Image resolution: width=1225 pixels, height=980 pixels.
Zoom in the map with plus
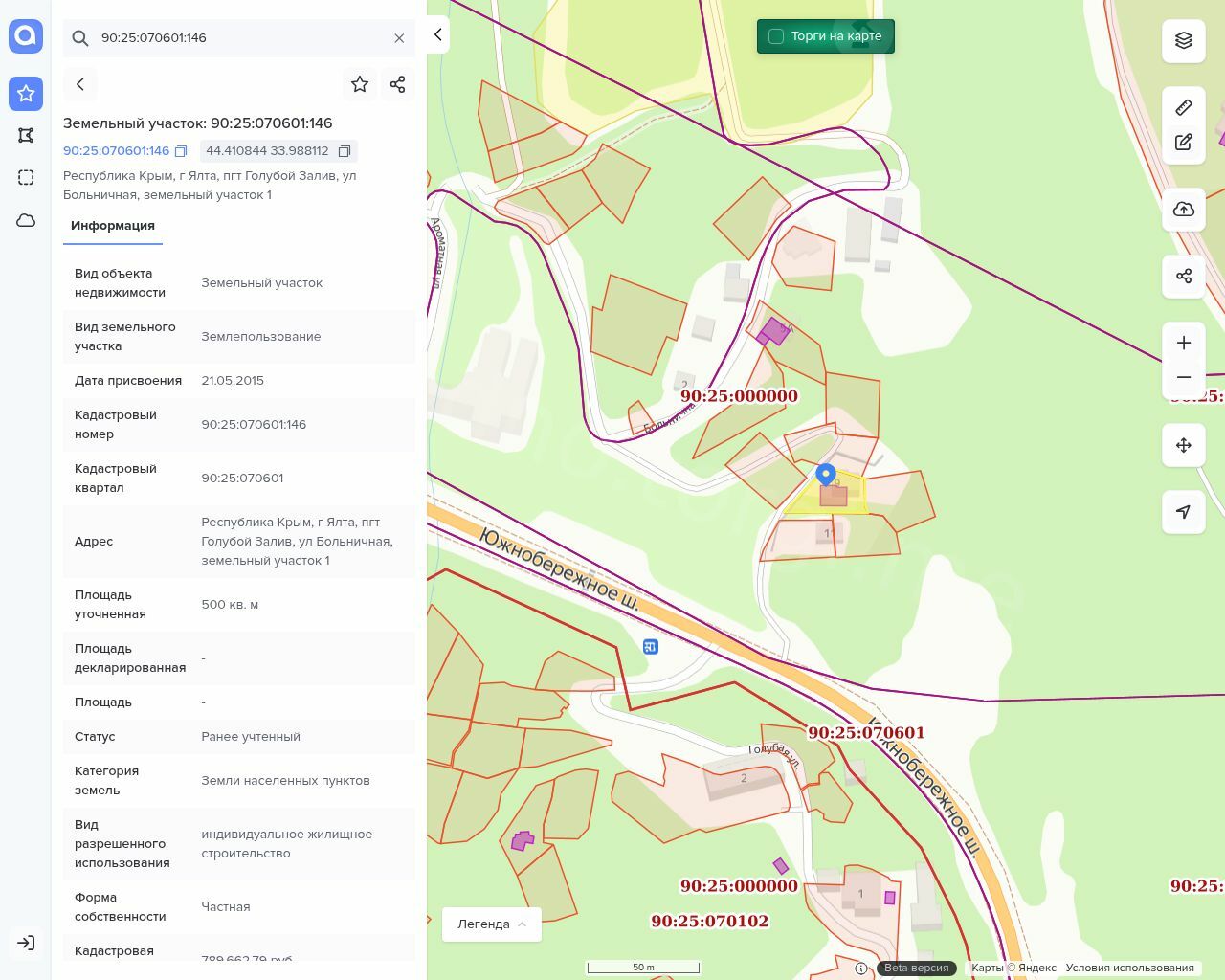[1184, 343]
